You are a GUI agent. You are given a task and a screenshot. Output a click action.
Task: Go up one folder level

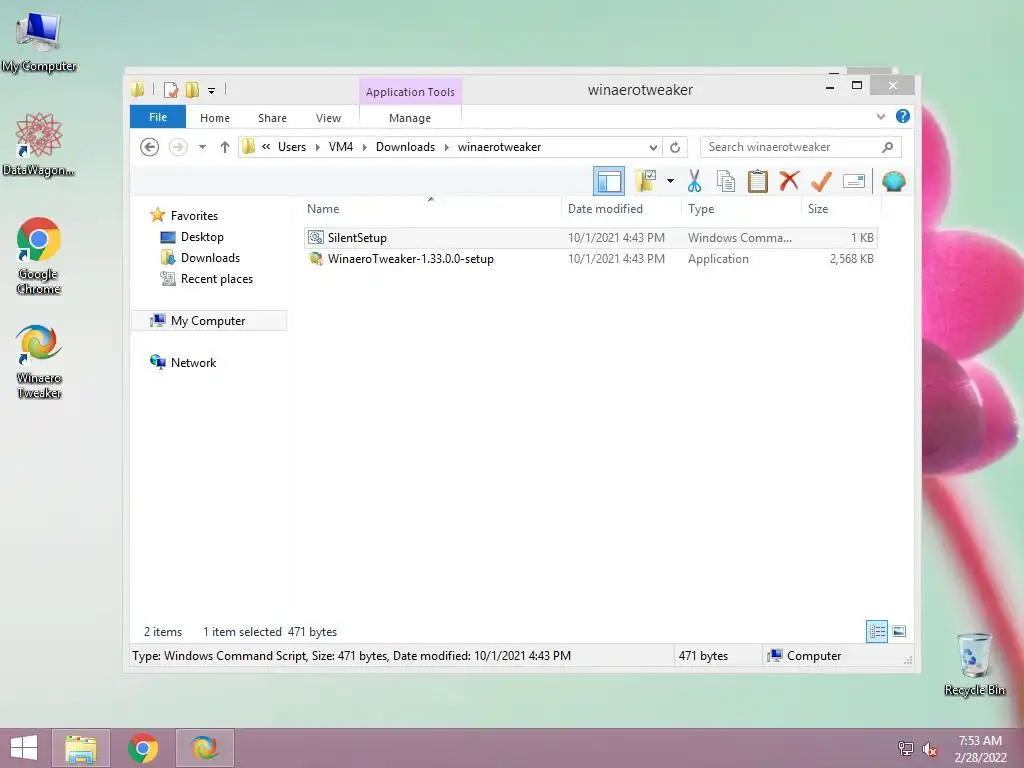(x=225, y=147)
